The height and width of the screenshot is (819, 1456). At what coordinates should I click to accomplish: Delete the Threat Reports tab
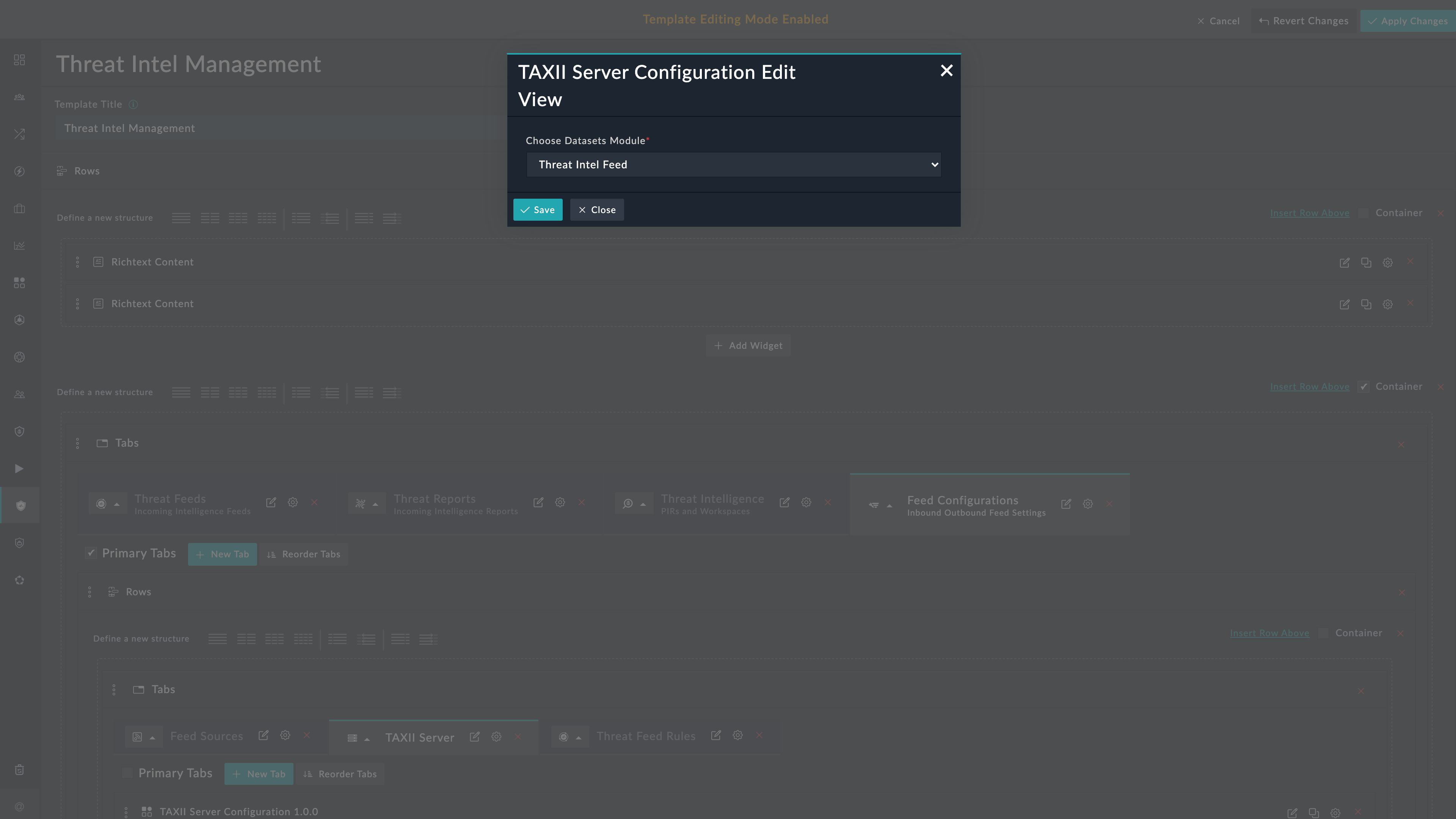click(x=582, y=502)
